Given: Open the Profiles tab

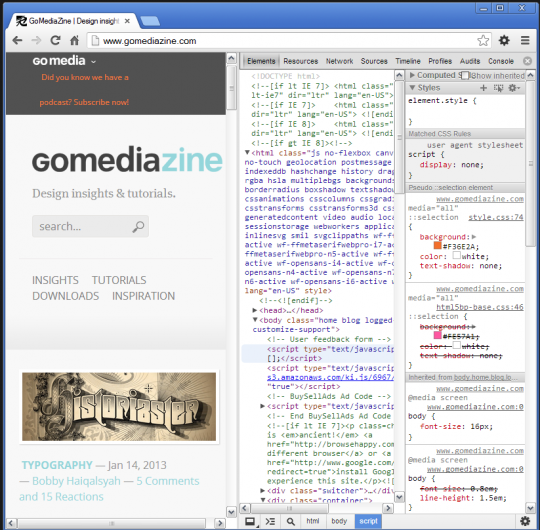Looking at the screenshot, I should click(x=440, y=61).
